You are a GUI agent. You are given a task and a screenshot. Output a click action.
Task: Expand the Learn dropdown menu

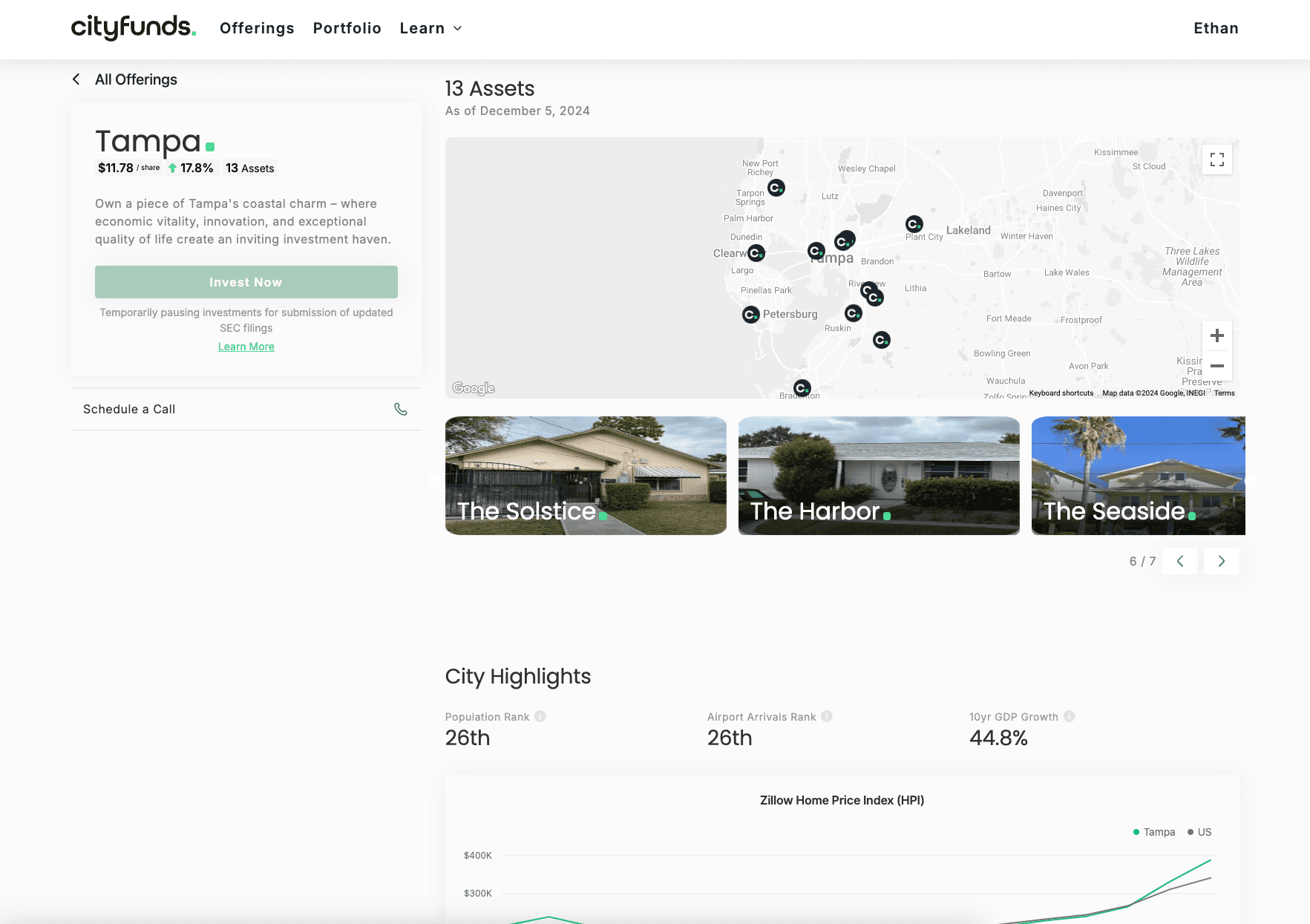[x=430, y=28]
